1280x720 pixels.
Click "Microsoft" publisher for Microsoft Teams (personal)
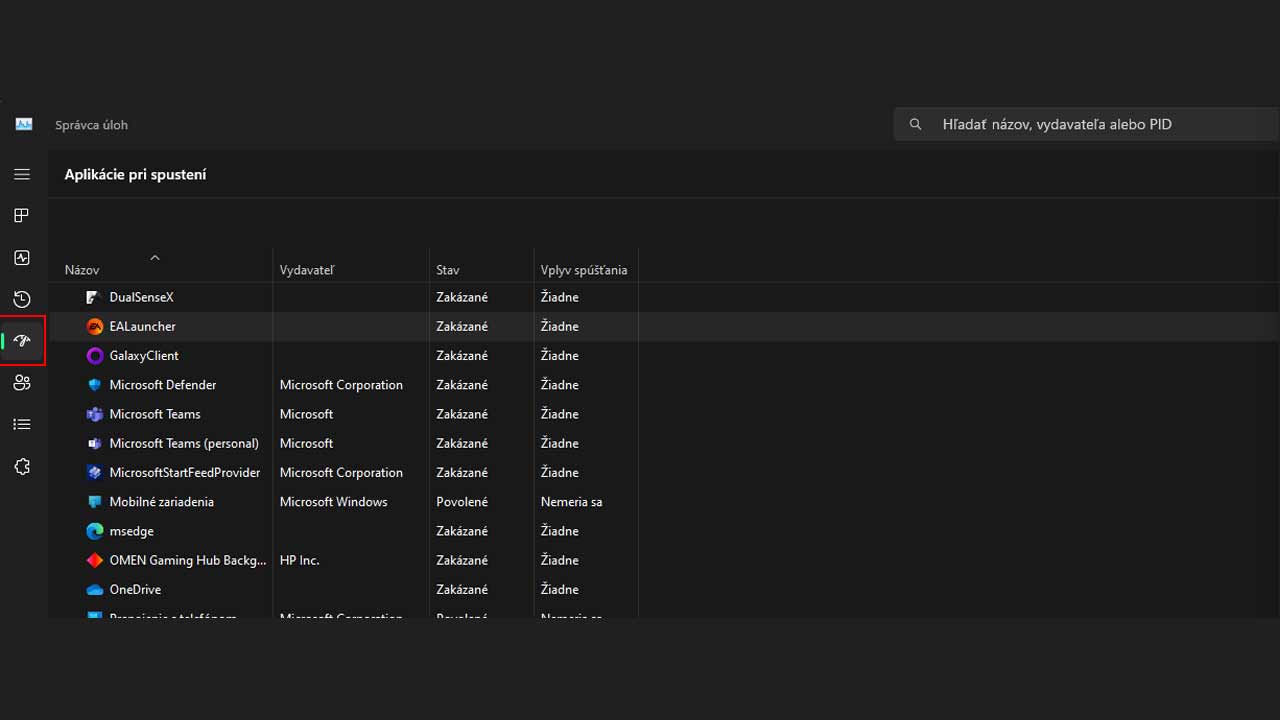coord(307,443)
